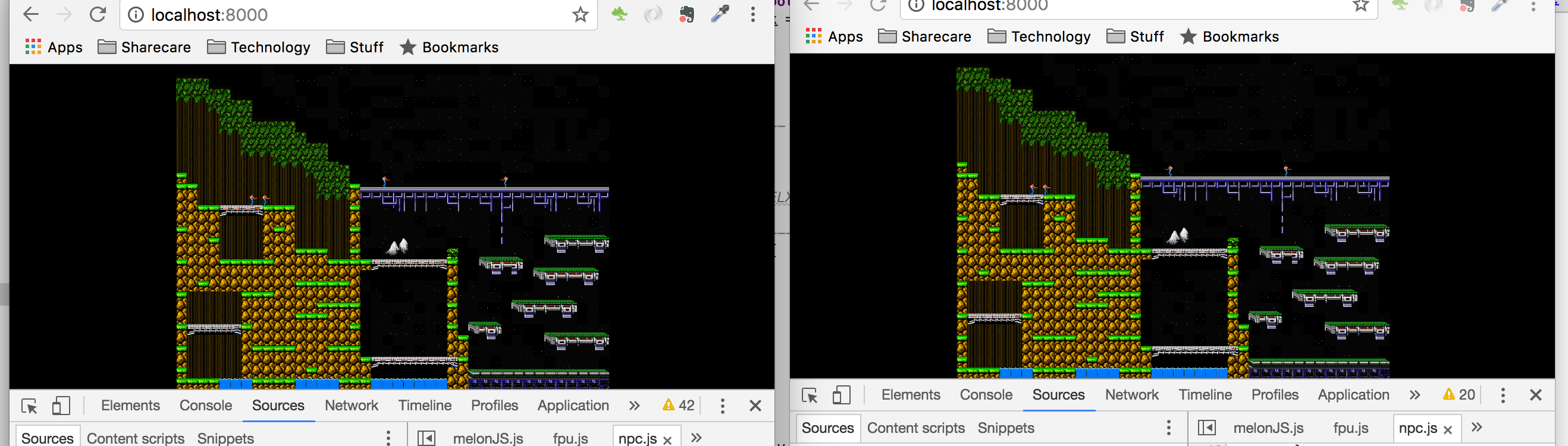1568x446 pixels.
Task: Open Snippets subtab in right DevTools
Action: click(1005, 428)
